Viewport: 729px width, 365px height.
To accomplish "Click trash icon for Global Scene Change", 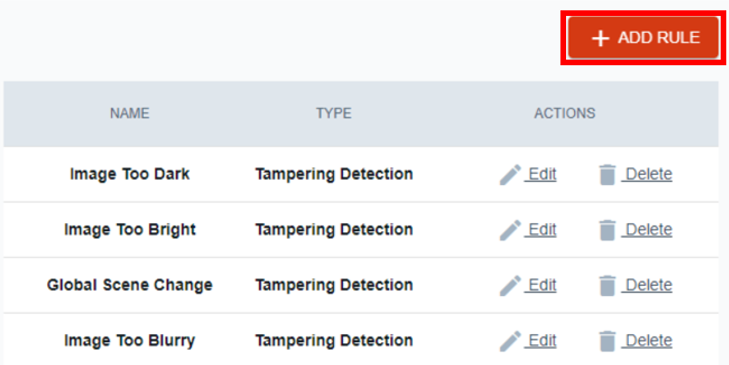I will click(x=607, y=285).
